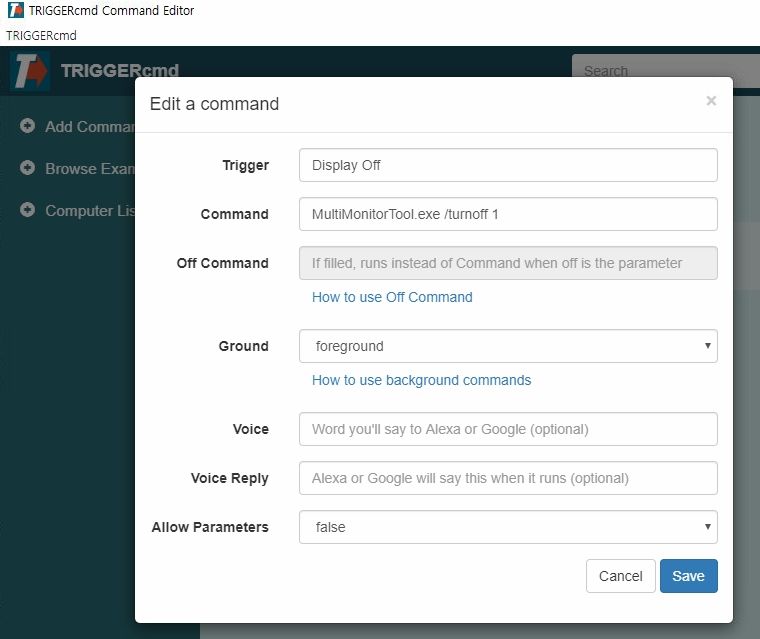760x639 pixels.
Task: Open the How to use Off Command link
Action: pos(392,297)
